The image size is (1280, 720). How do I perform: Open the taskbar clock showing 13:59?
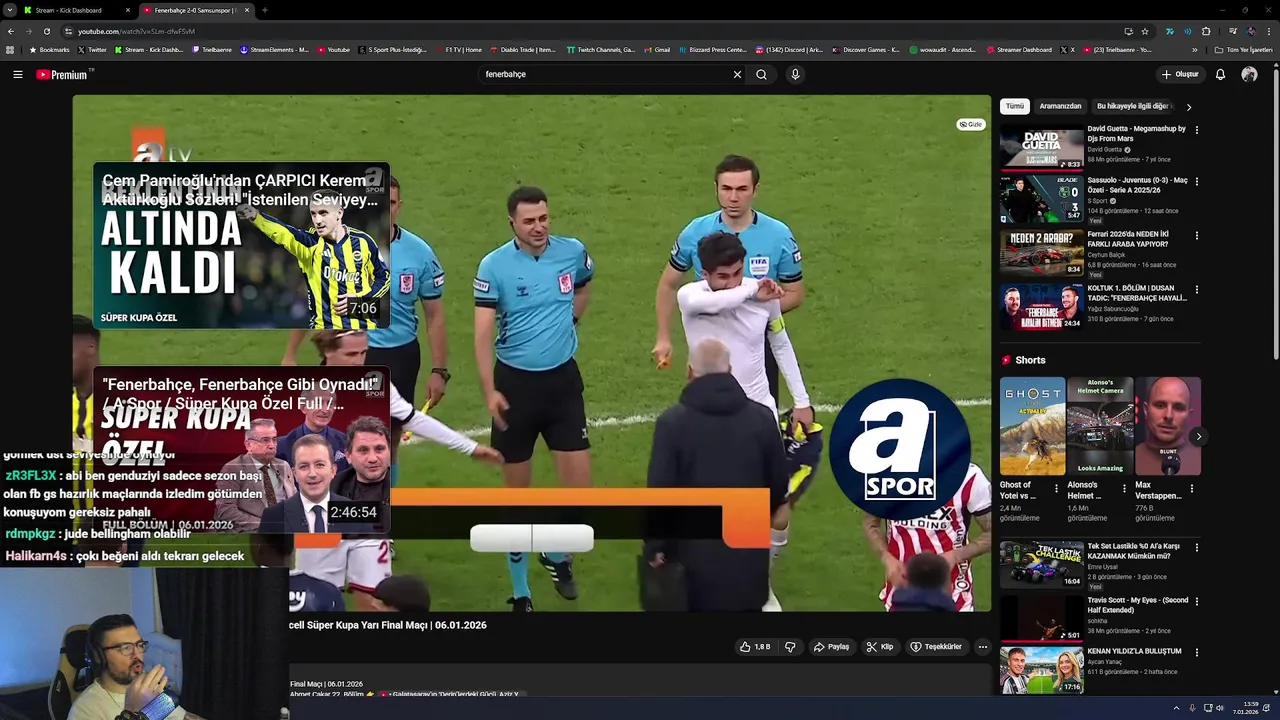pyautogui.click(x=1246, y=708)
